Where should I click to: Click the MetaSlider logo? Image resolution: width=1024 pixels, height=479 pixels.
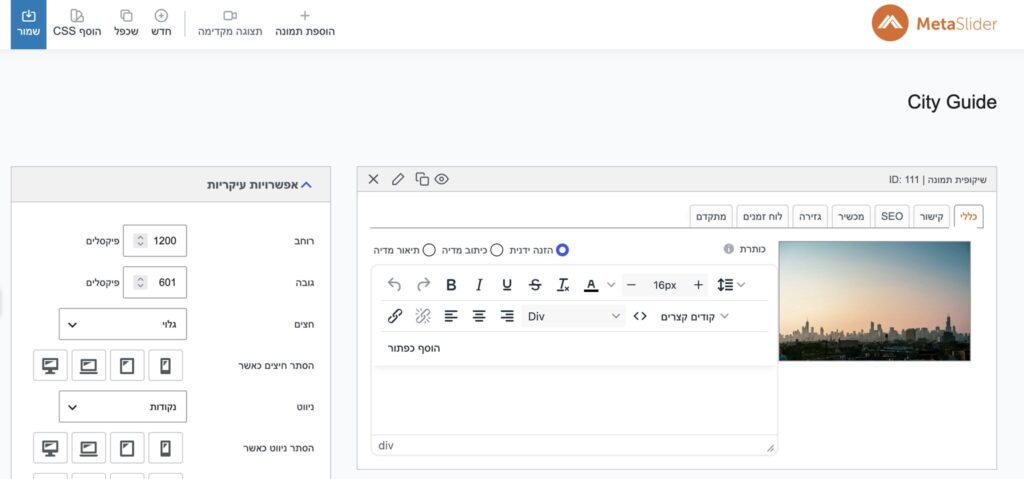tap(935, 23)
